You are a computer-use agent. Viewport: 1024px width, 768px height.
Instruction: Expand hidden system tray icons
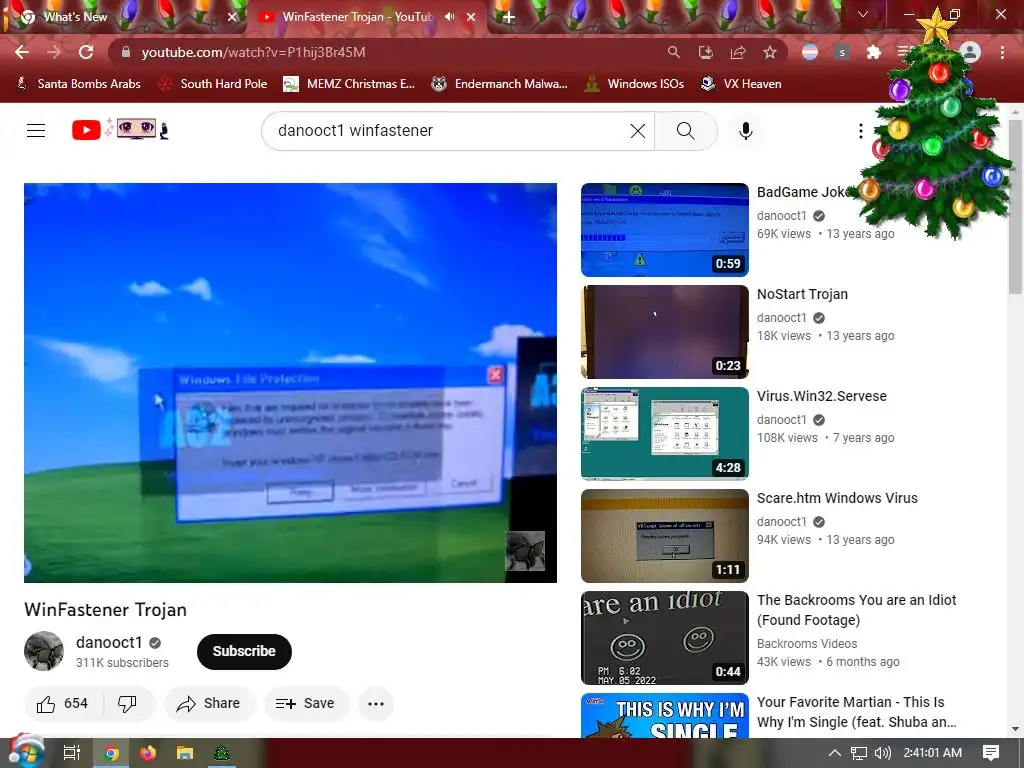click(835, 753)
